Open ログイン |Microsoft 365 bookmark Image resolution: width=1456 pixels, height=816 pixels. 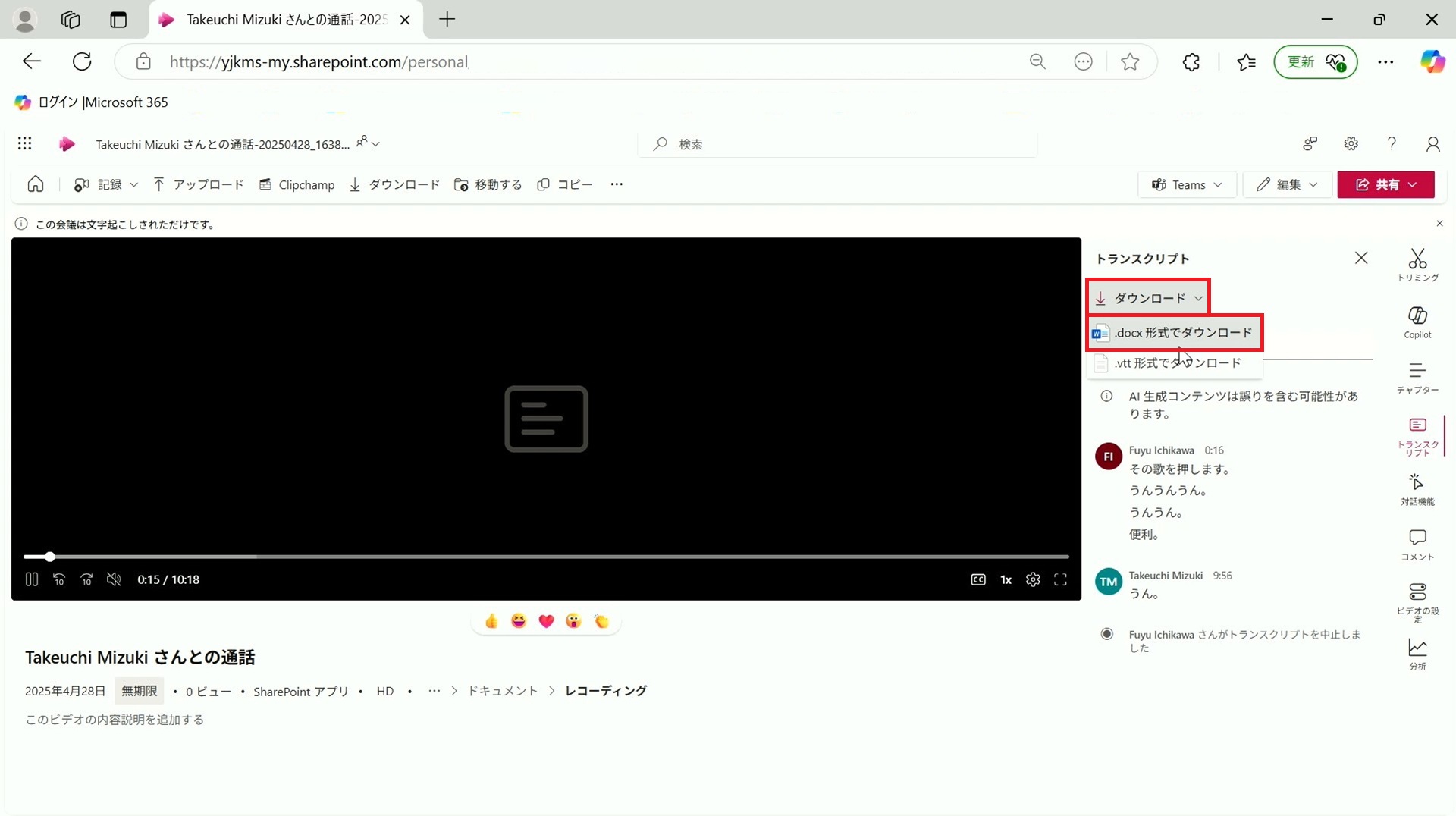[92, 102]
